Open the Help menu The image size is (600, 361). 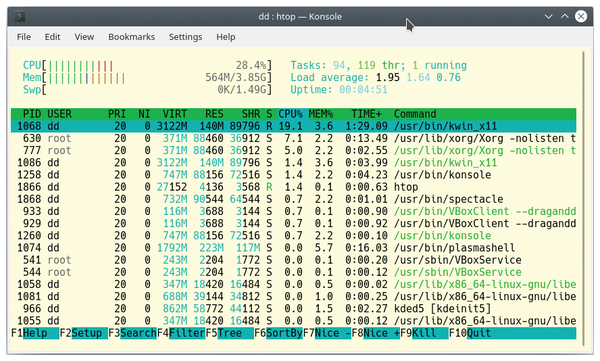coord(226,37)
